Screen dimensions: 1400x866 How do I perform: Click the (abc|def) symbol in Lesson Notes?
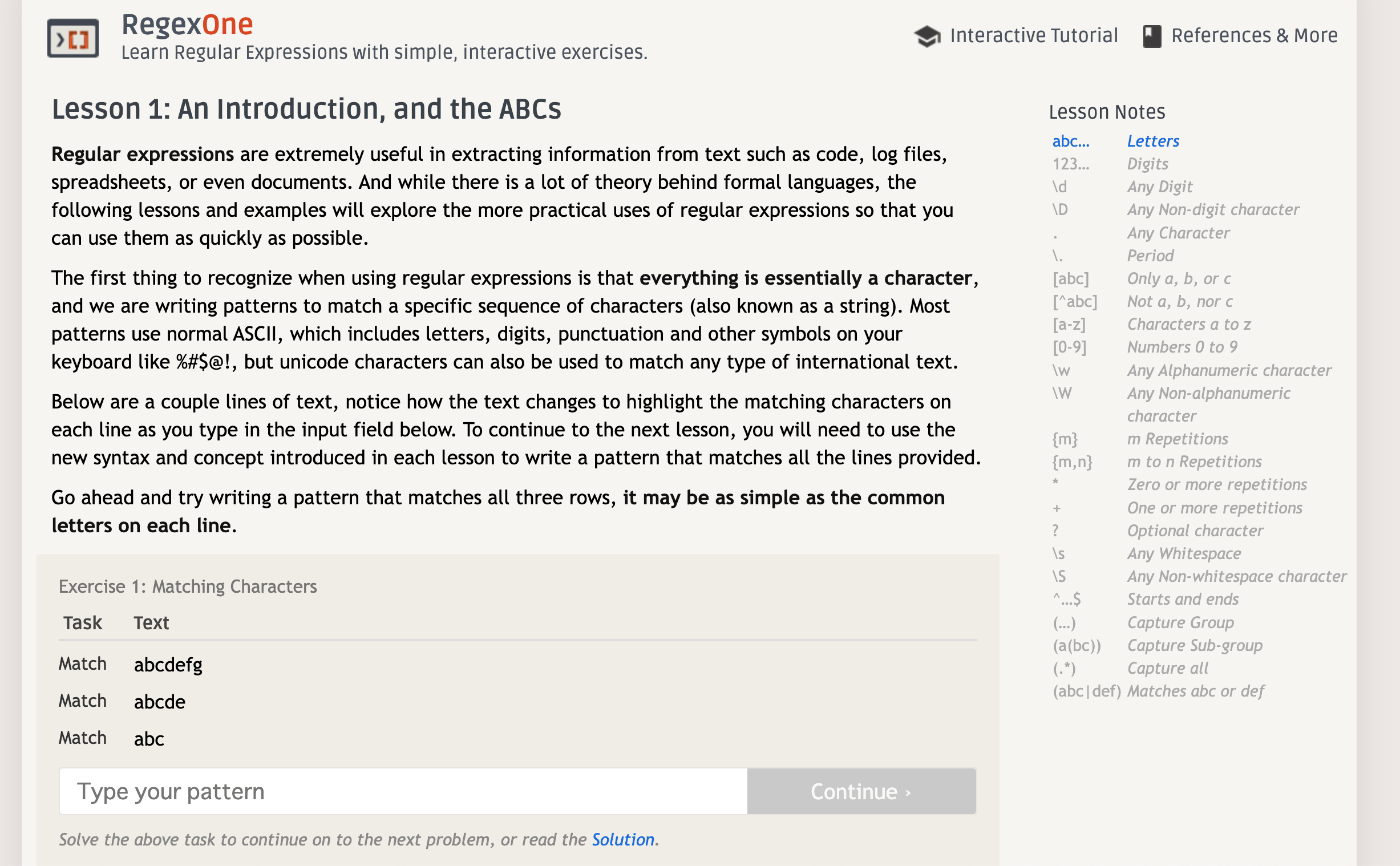click(x=1086, y=692)
